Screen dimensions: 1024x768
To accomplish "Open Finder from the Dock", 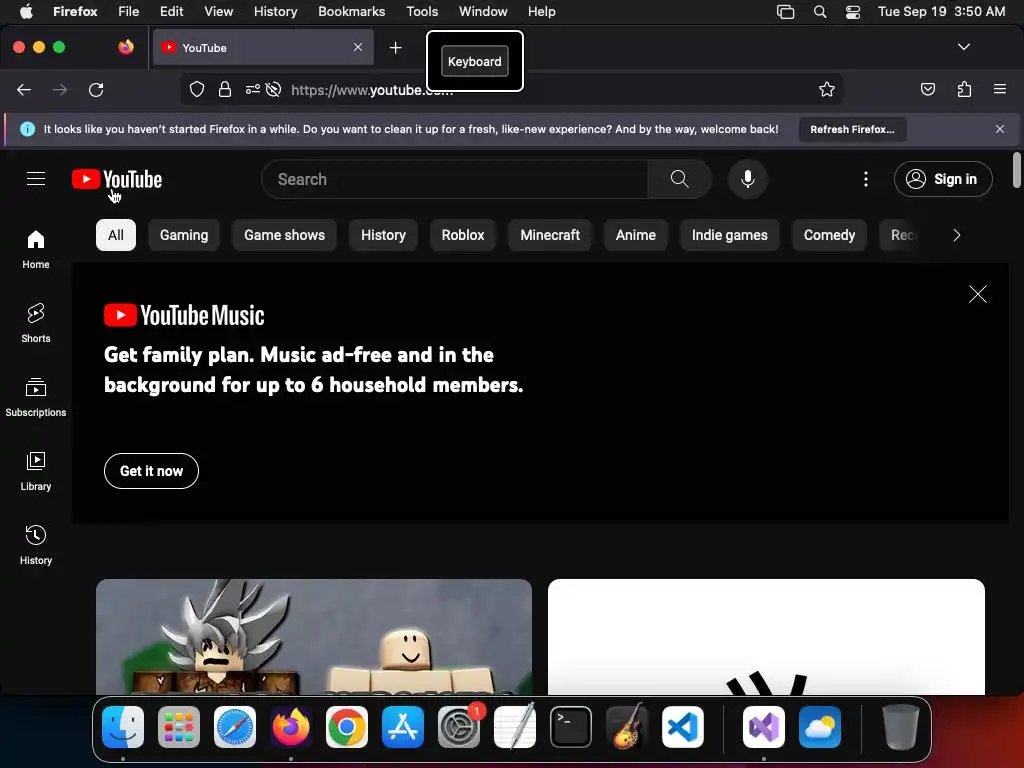I will click(123, 727).
